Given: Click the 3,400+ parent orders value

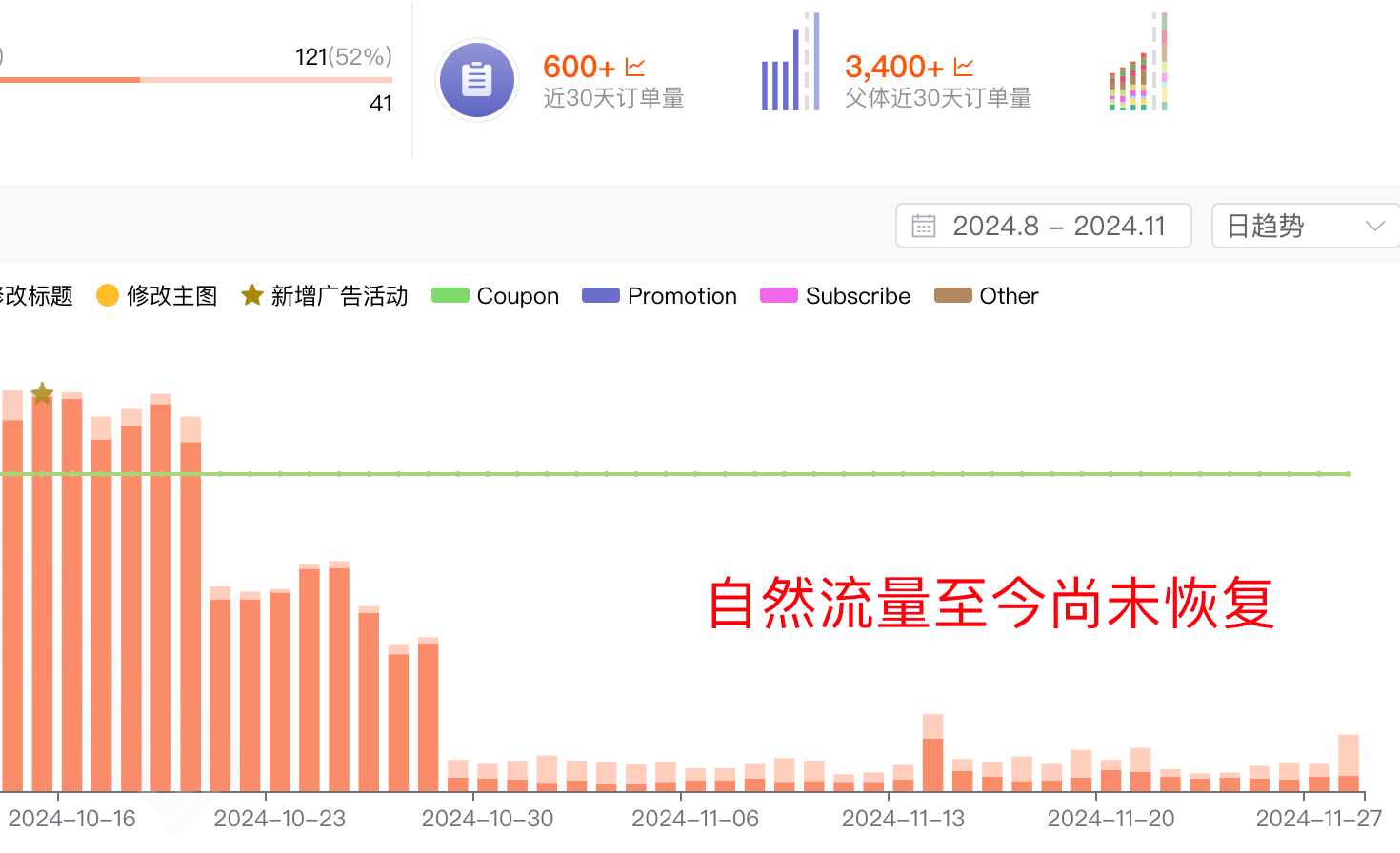Looking at the screenshot, I should tap(893, 67).
